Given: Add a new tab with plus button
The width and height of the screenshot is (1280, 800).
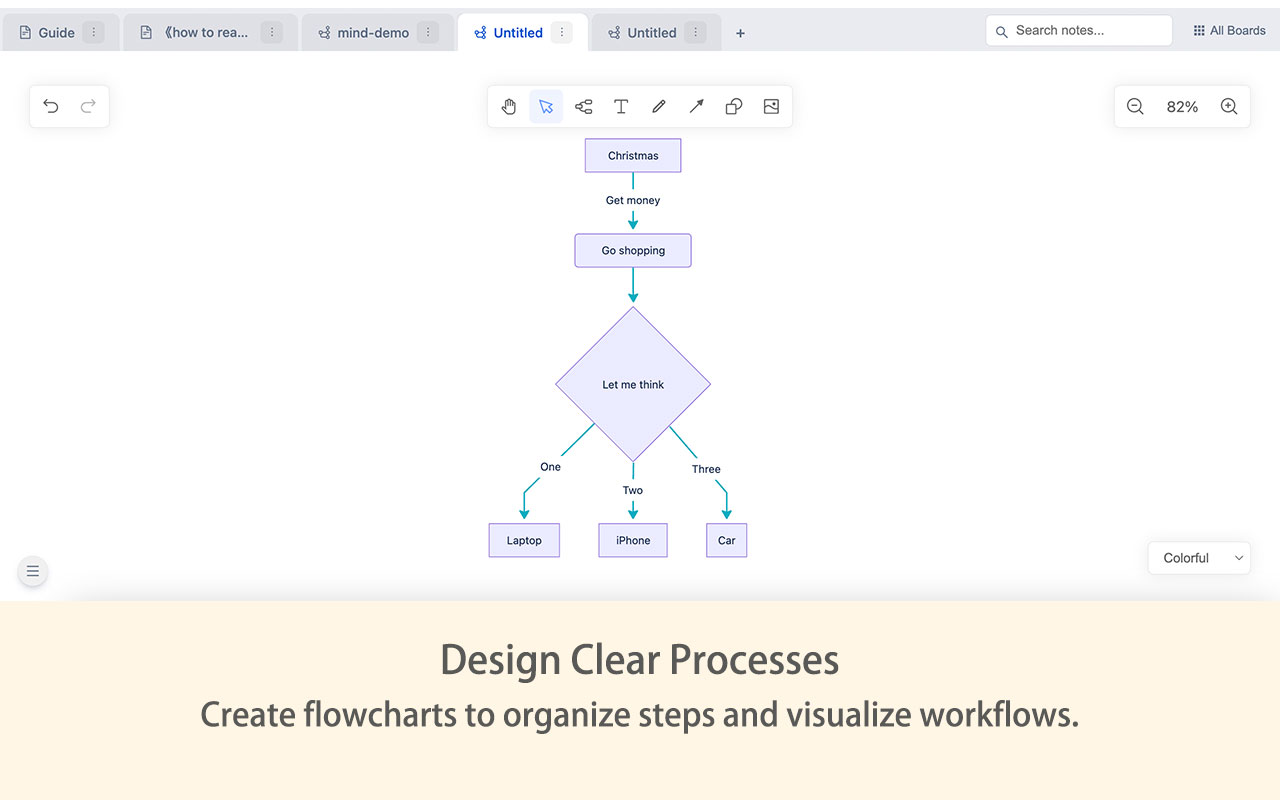Looking at the screenshot, I should click(740, 33).
